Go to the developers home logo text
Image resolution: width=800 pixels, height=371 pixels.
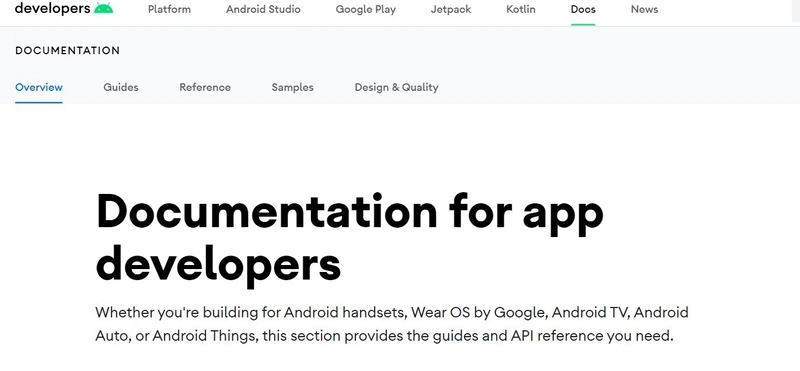coord(53,8)
